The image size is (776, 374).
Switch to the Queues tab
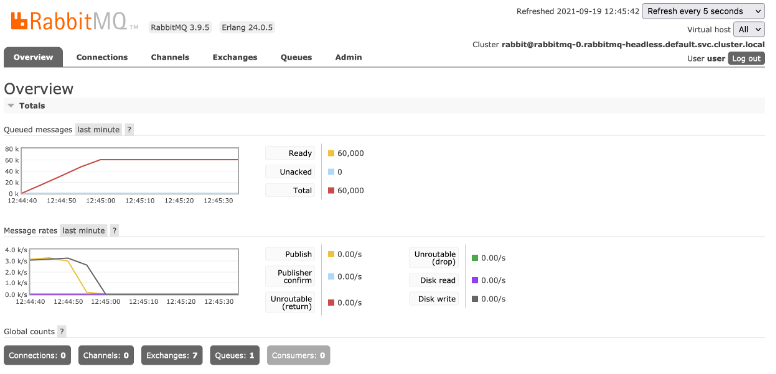coord(296,57)
